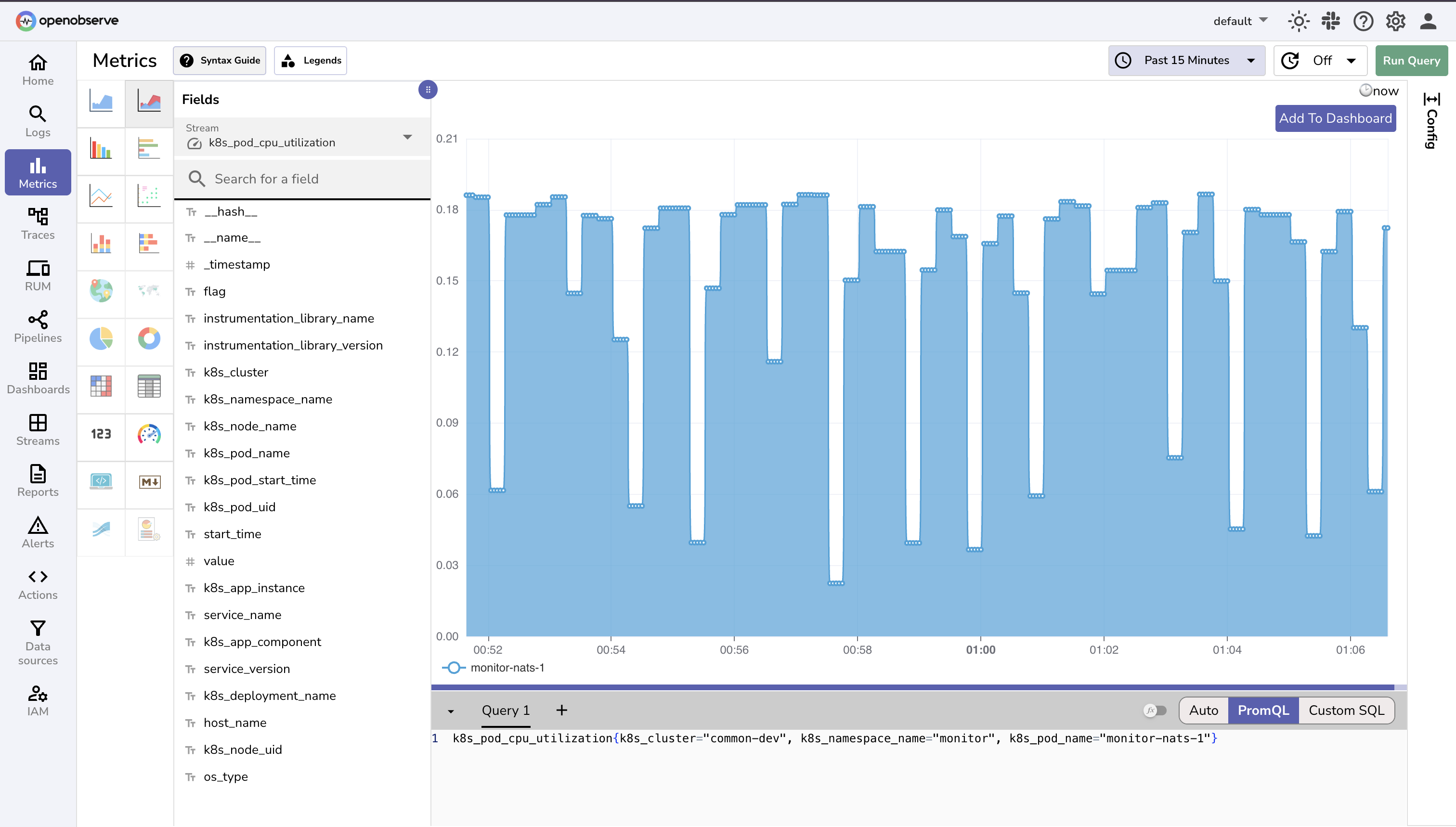Viewport: 1456px width, 827px height.
Task: Switch the query mode to Auto
Action: point(1203,710)
